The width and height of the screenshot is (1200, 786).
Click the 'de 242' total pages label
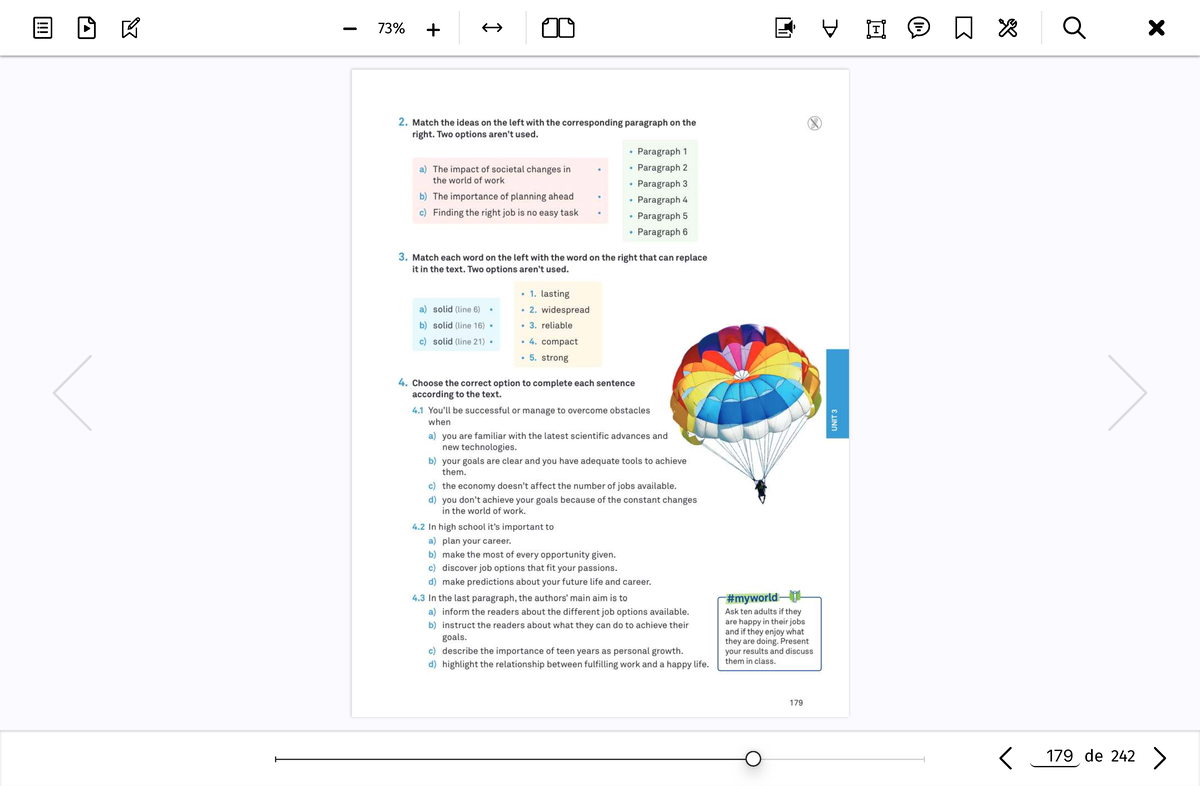pyautogui.click(x=1110, y=756)
